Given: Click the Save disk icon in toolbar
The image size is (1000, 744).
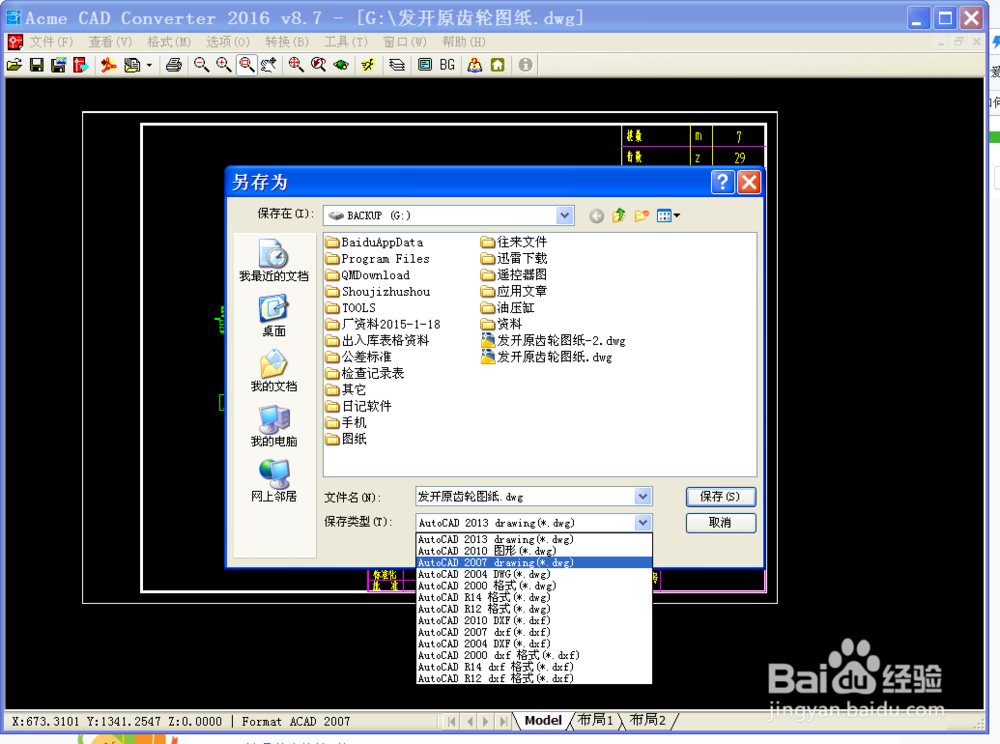Looking at the screenshot, I should tap(36, 65).
